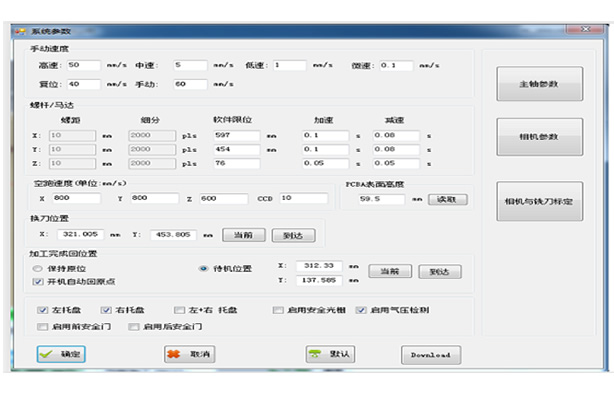
Task: Click X axis 减速 field 0.08
Action: coord(396,136)
